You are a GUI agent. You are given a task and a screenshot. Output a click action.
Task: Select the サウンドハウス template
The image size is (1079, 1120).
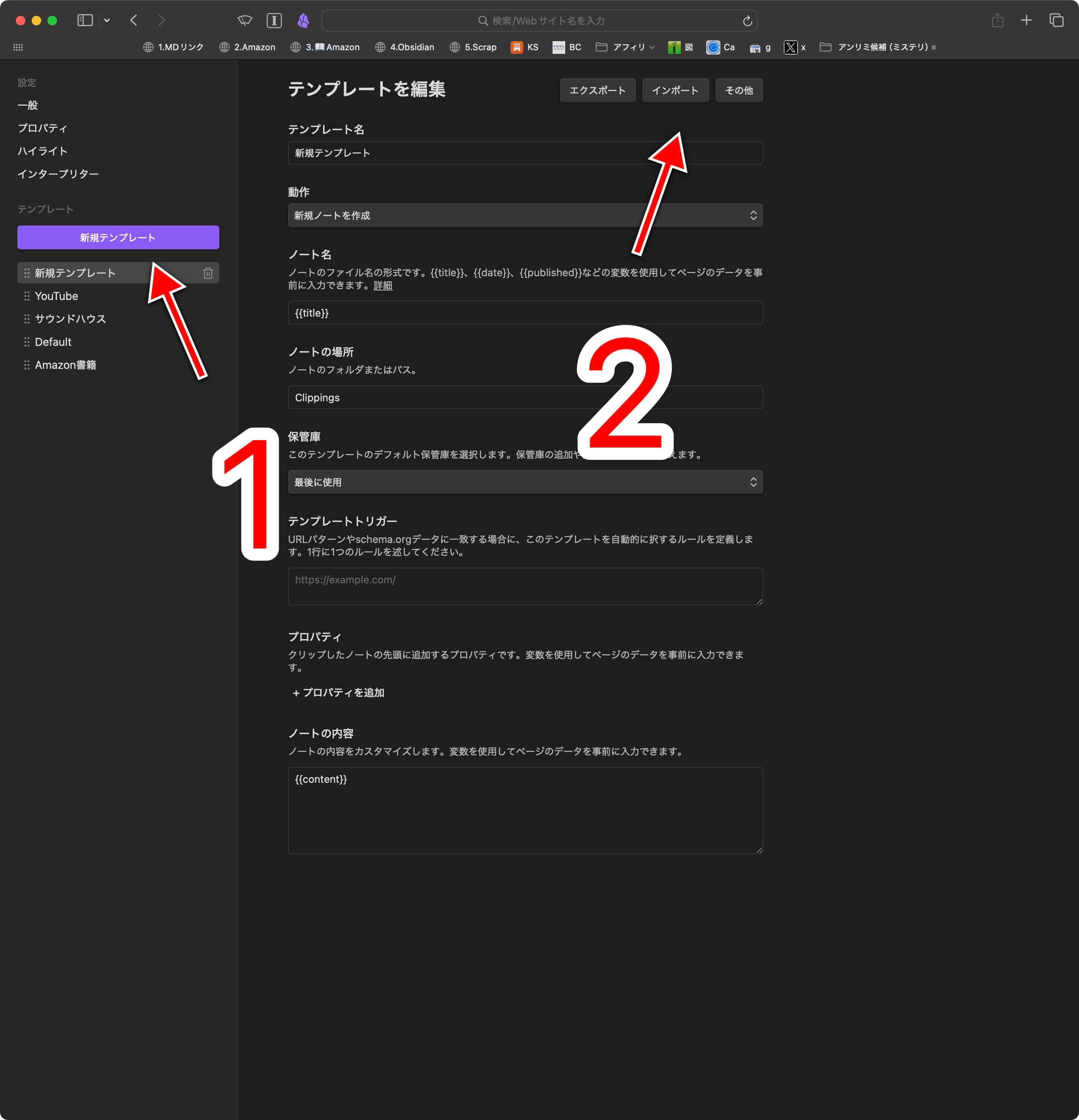click(x=70, y=319)
